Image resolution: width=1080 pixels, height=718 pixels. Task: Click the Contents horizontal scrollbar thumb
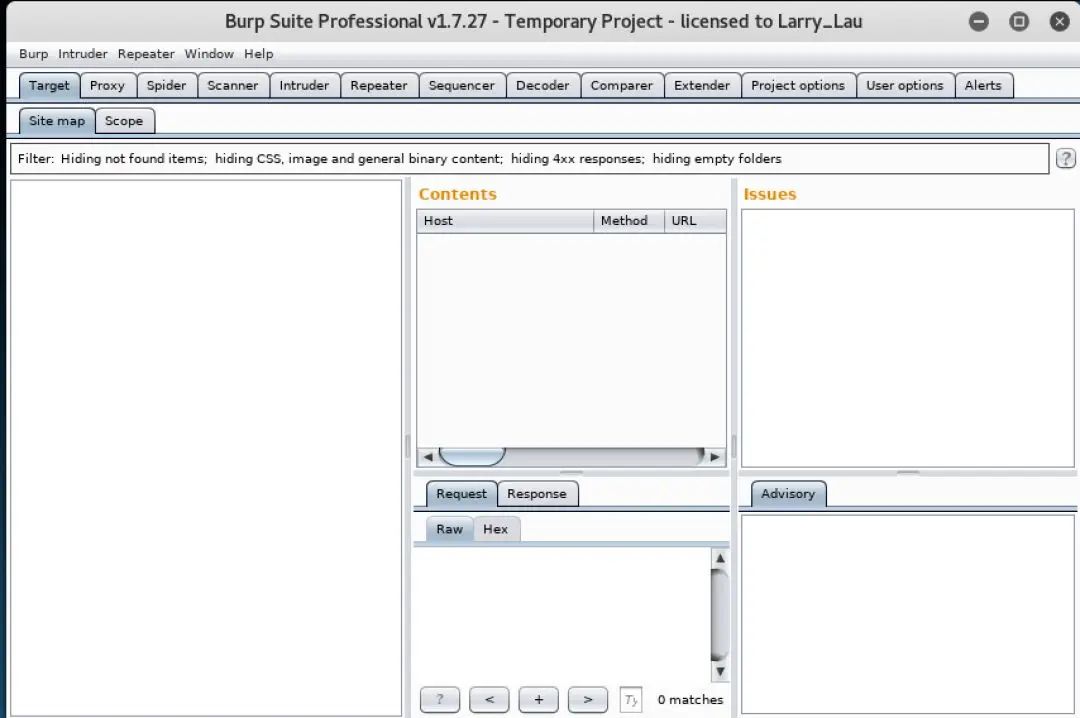[x=472, y=456]
